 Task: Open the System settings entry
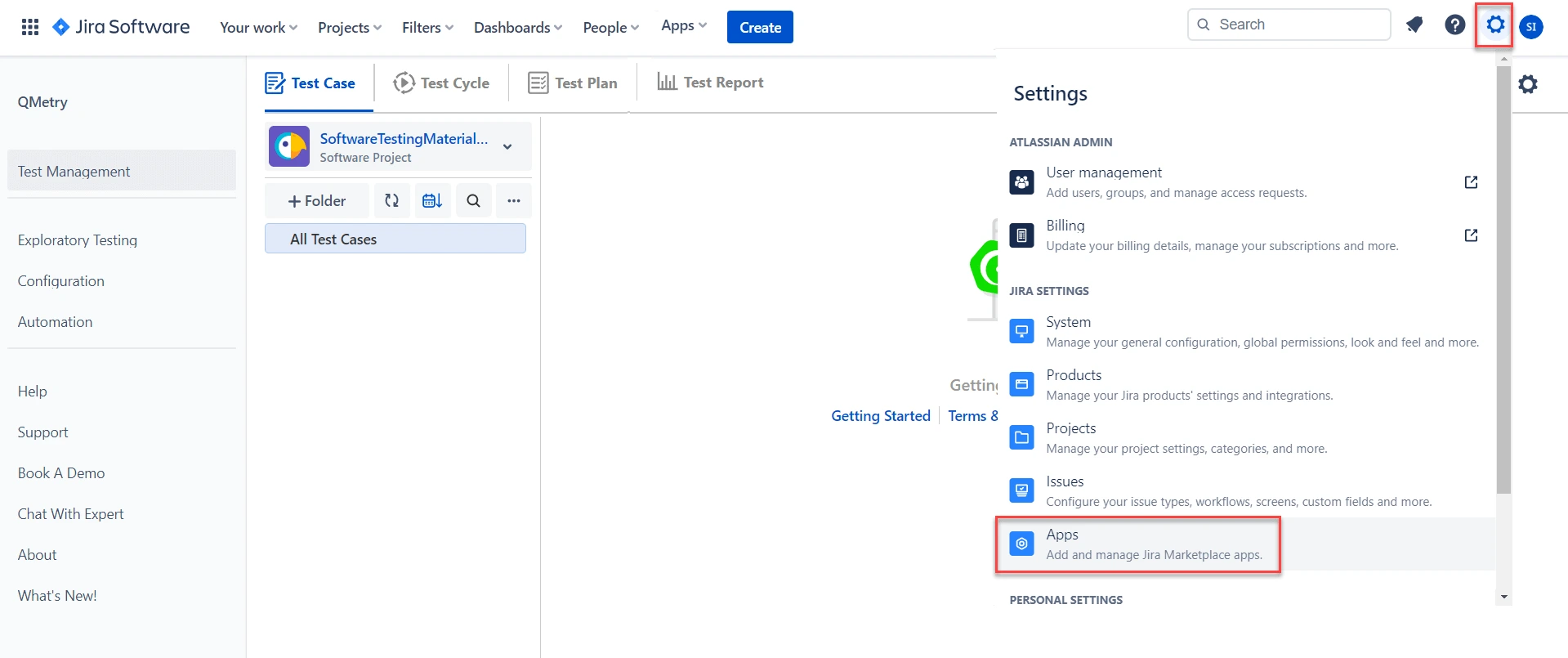(1245, 331)
